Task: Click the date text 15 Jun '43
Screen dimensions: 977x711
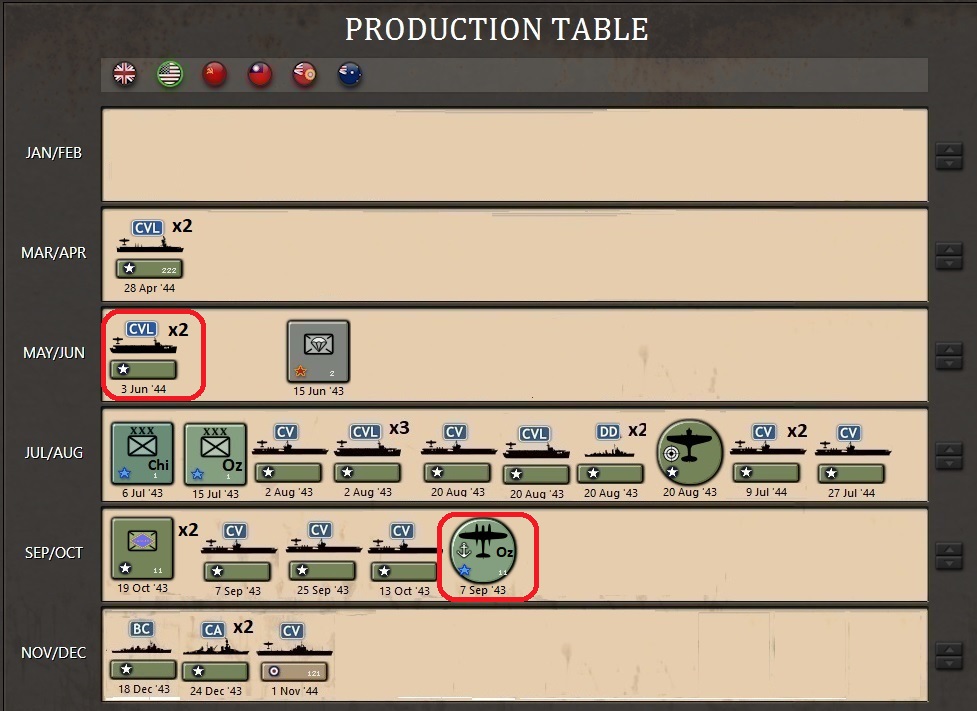Action: (318, 391)
